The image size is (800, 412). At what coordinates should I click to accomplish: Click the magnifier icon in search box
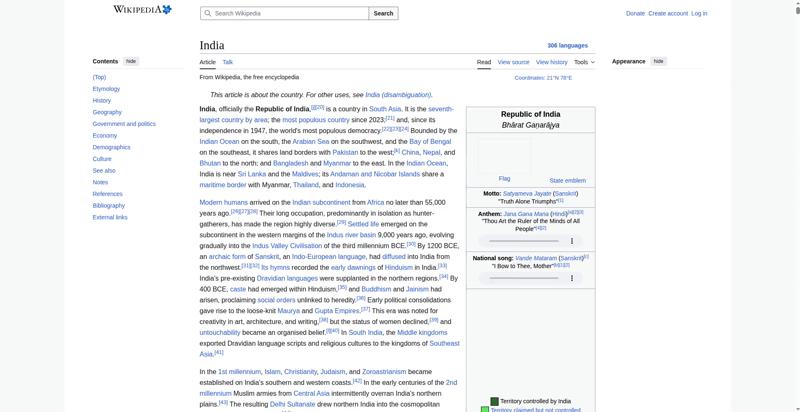208,14
